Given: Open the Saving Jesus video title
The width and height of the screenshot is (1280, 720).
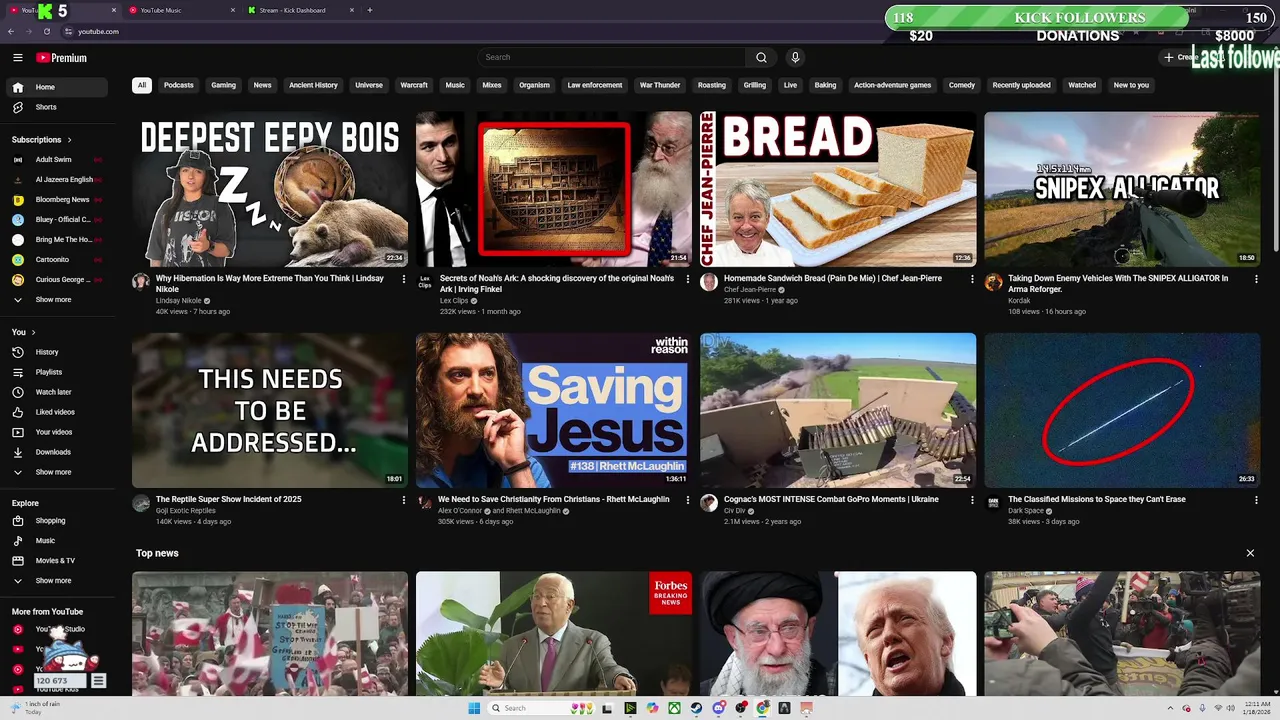Looking at the screenshot, I should click(553, 499).
